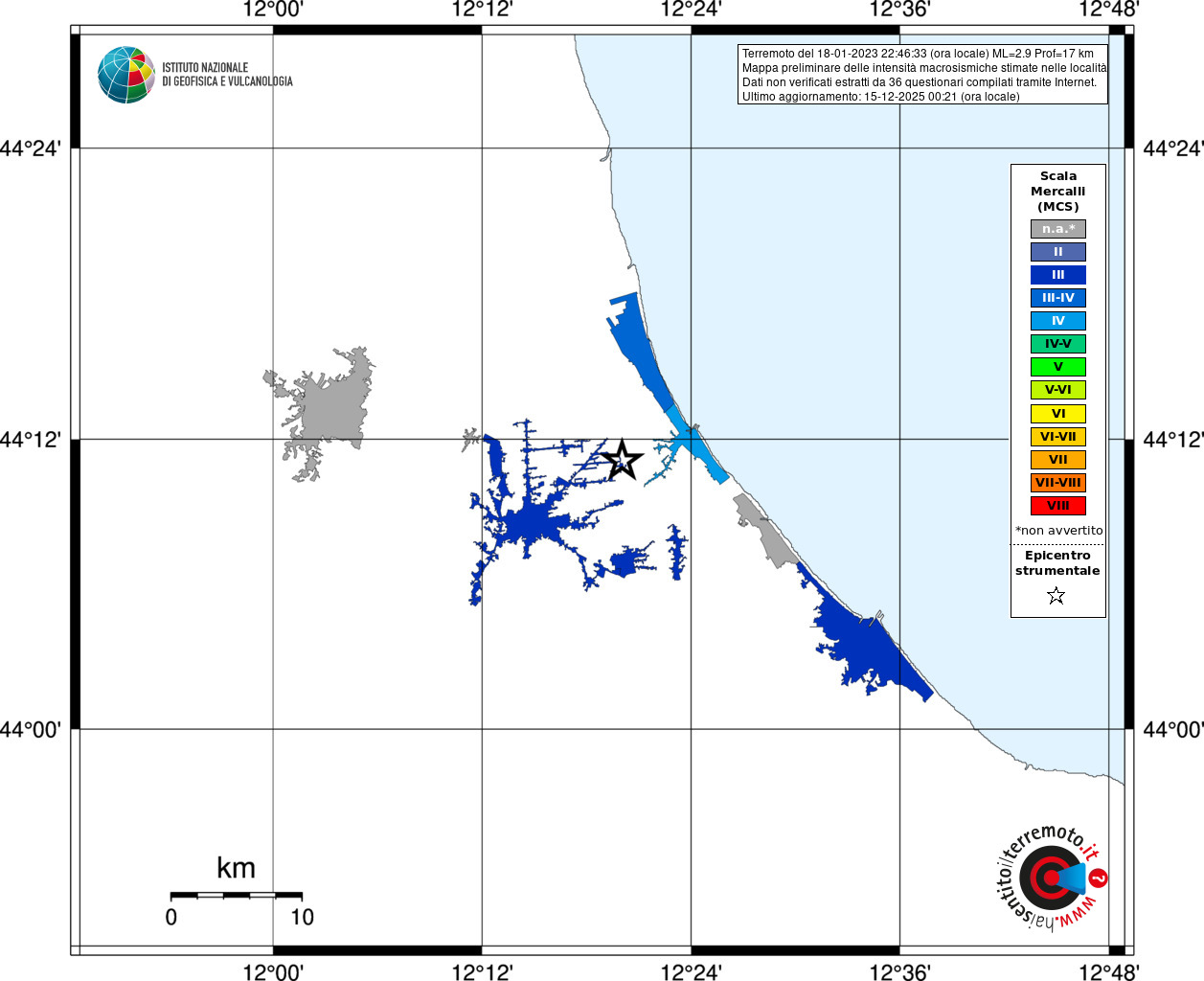Click the bottom 12°12' longitude label
This screenshot has width=1204, height=981.
tap(482, 971)
